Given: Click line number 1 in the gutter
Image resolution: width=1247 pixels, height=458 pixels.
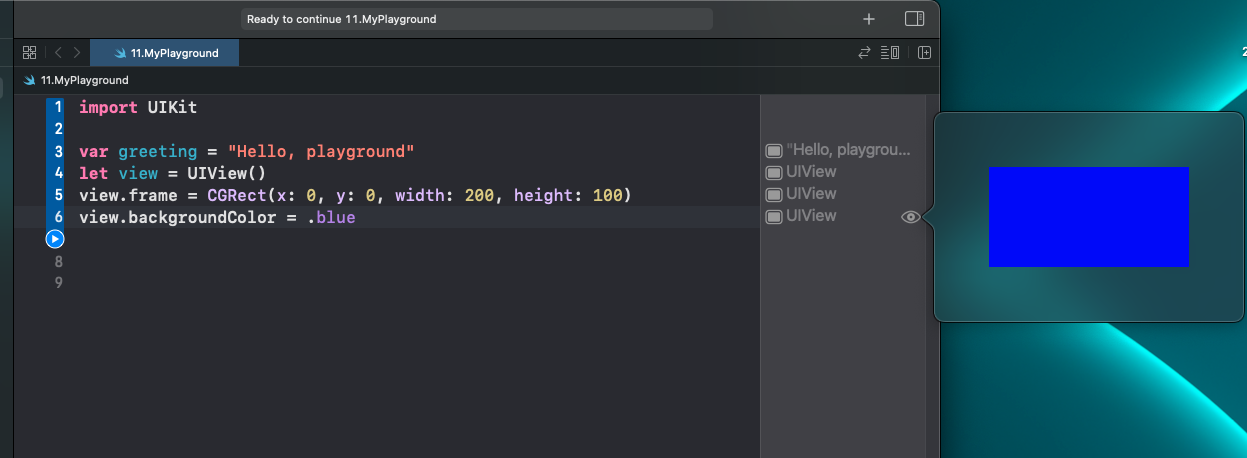Looking at the screenshot, I should [58, 107].
